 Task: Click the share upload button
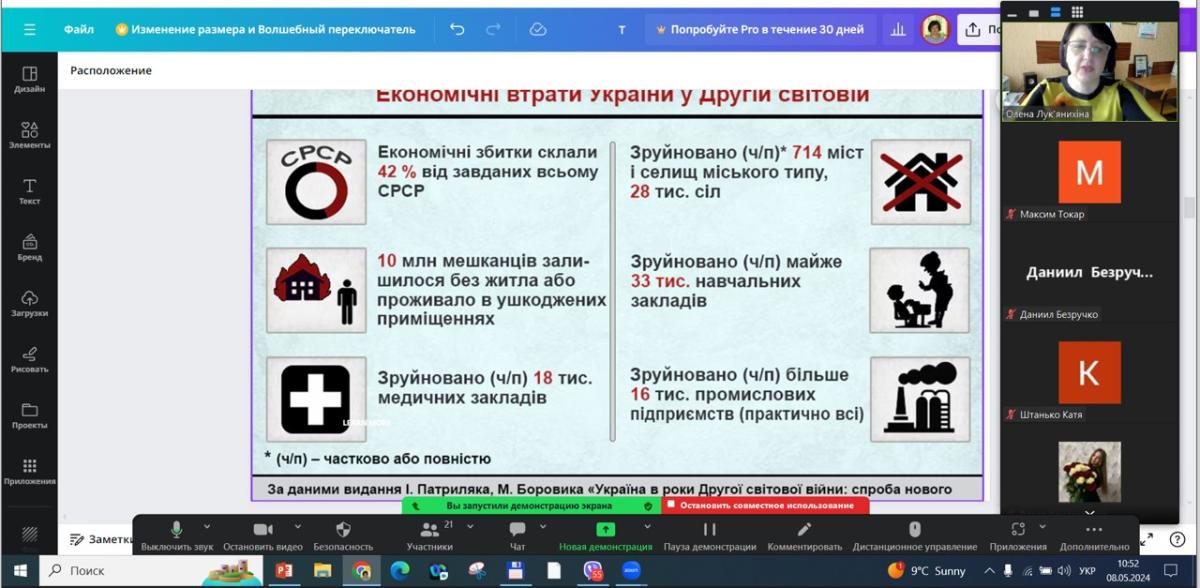(978, 30)
